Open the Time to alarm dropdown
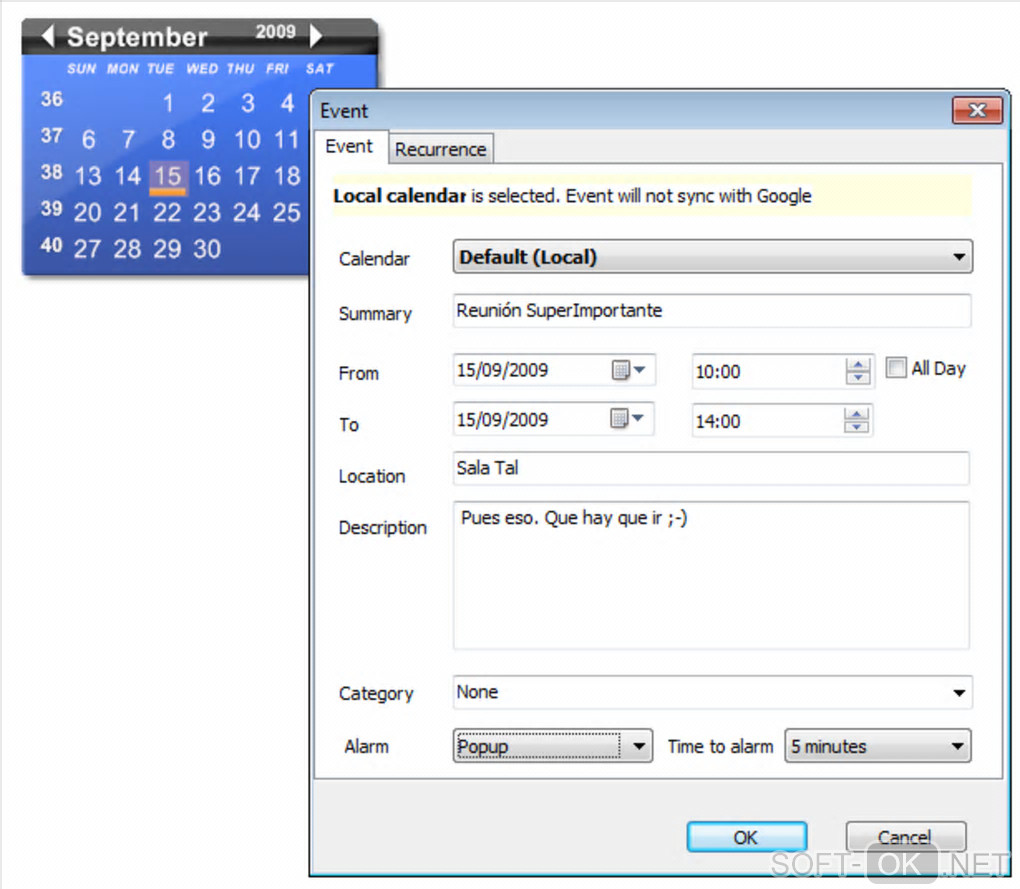The image size is (1020, 889). click(x=958, y=746)
